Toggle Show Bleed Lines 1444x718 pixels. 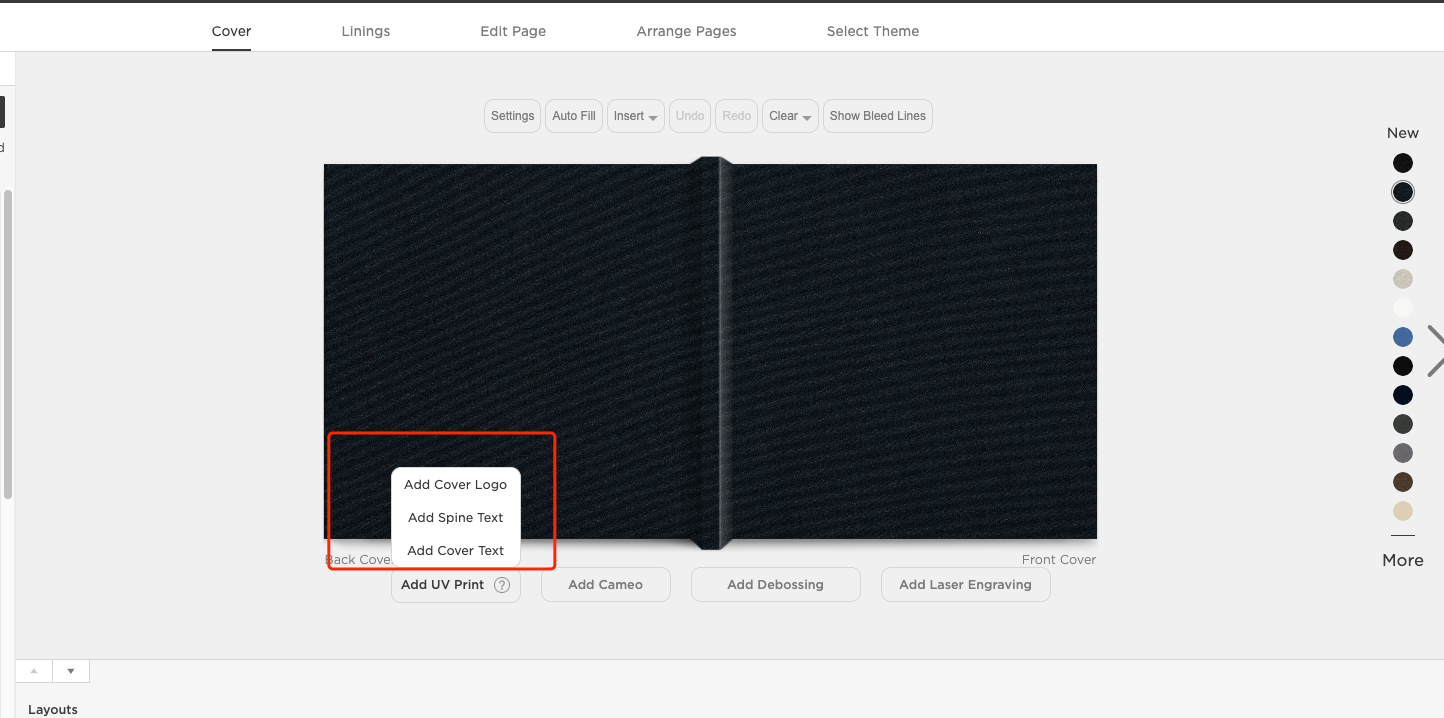878,116
